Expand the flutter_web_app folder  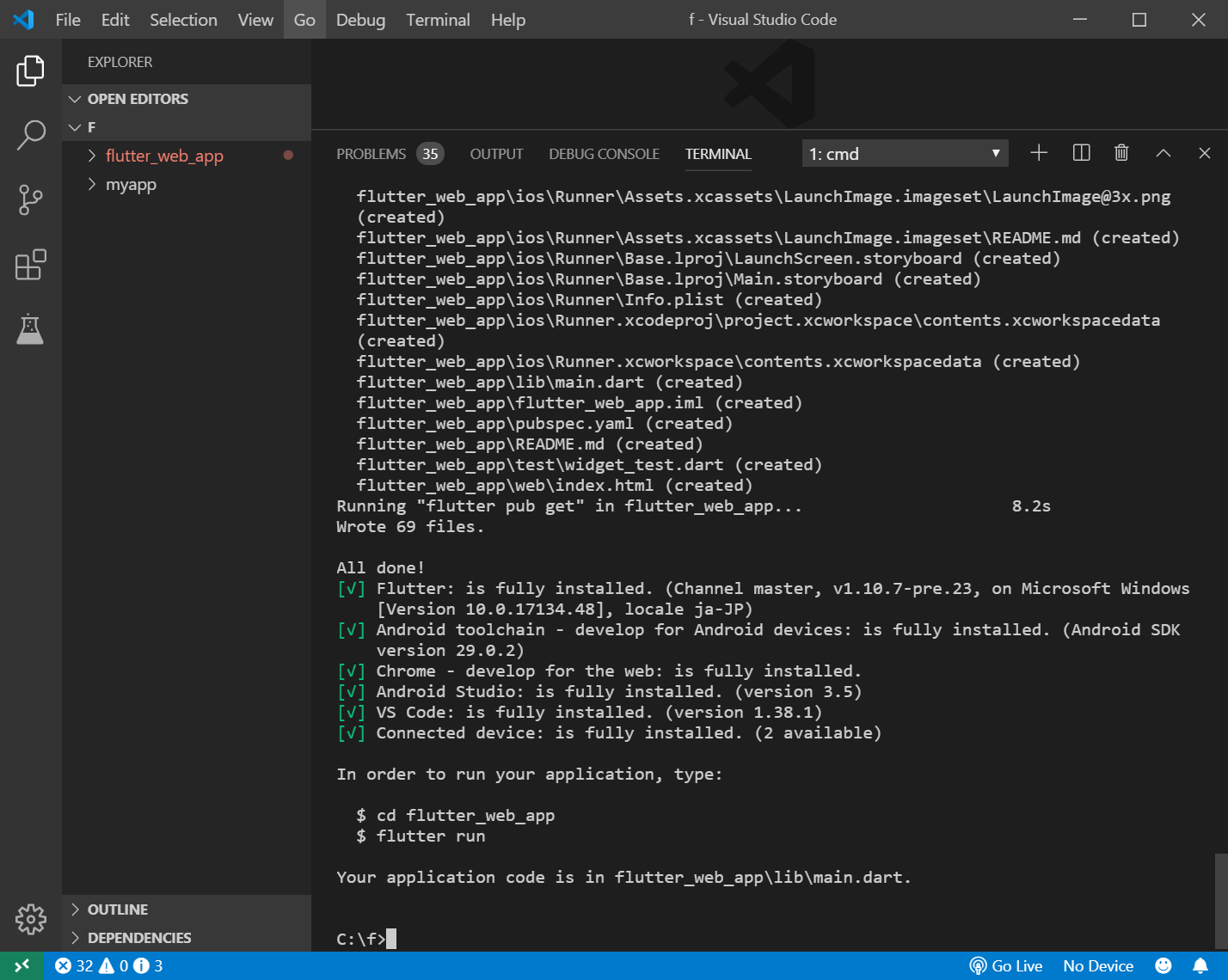click(x=163, y=156)
